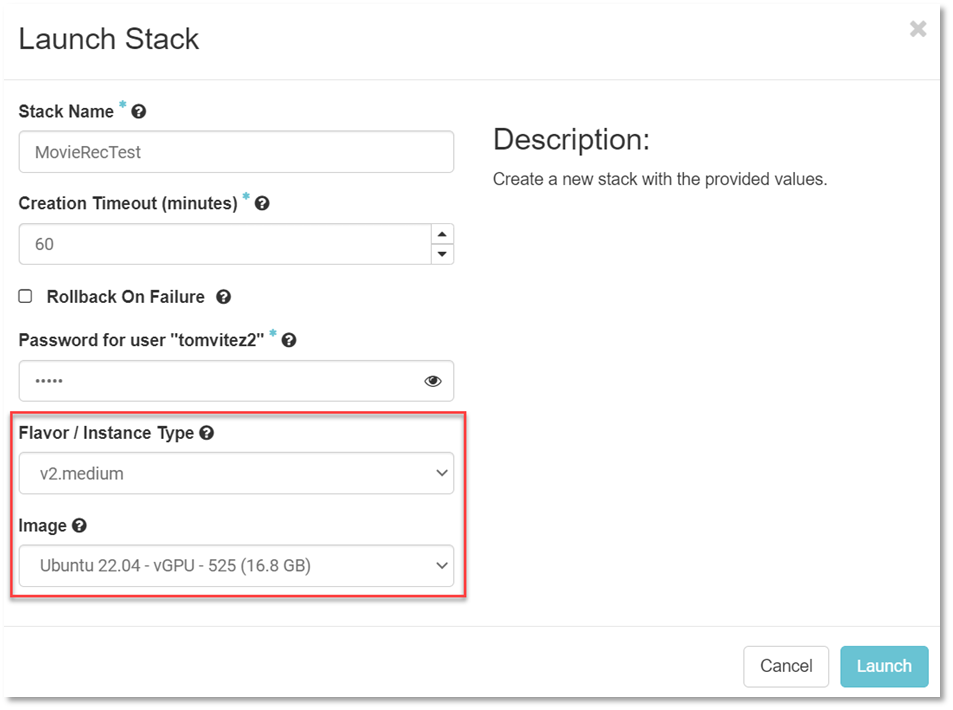Click the Flavor / Instance Type help icon
Viewport: 953px width, 710px height.
point(207,433)
